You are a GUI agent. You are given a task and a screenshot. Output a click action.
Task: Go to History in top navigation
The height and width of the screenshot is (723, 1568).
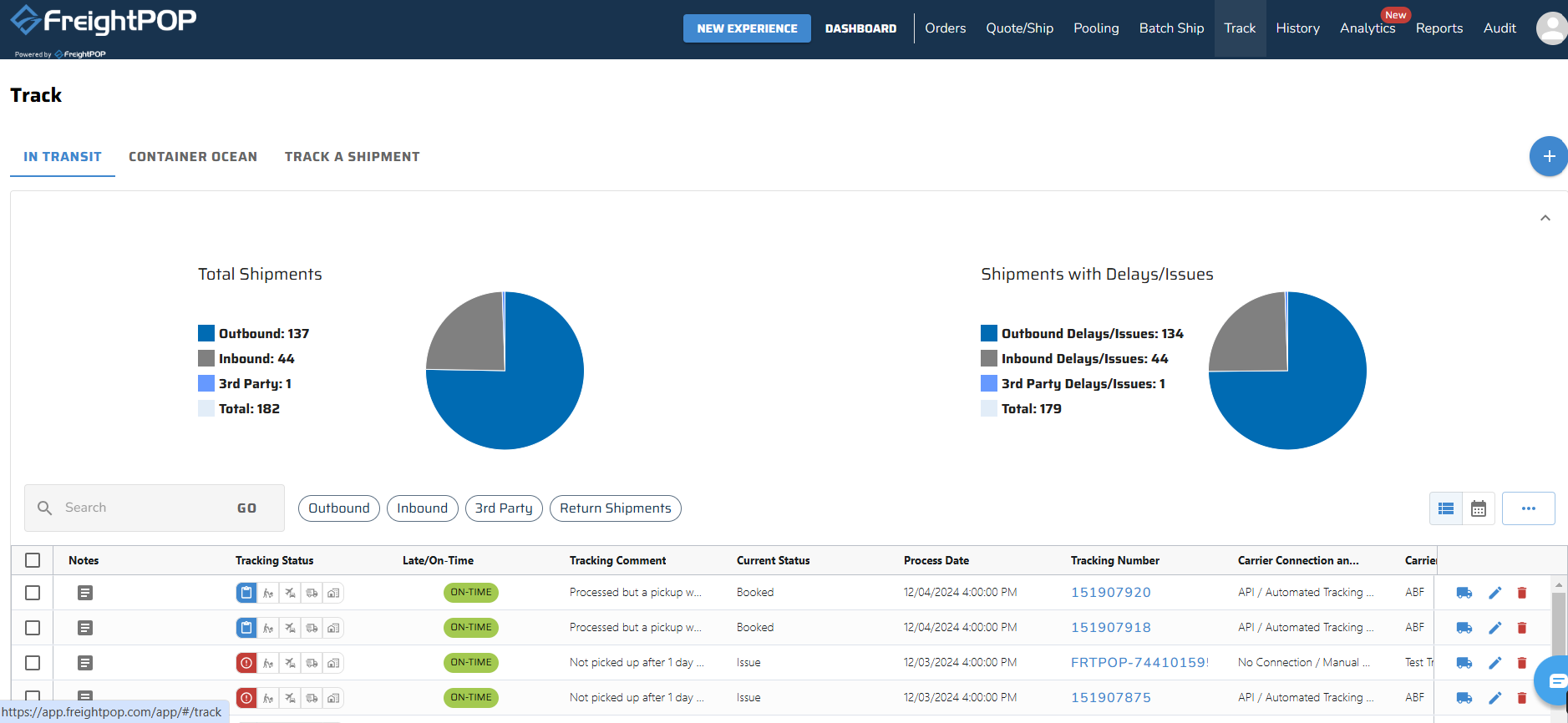tap(1297, 28)
